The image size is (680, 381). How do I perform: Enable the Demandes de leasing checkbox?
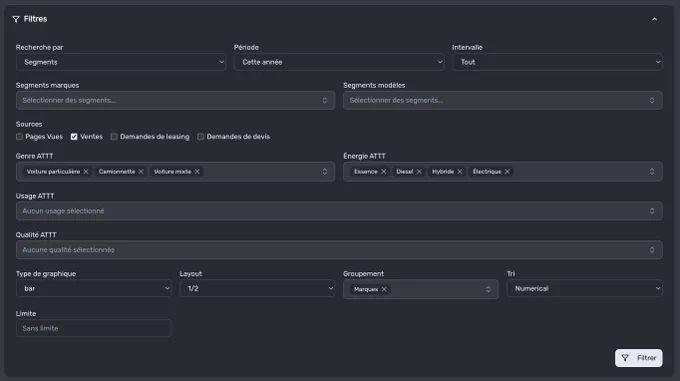114,137
